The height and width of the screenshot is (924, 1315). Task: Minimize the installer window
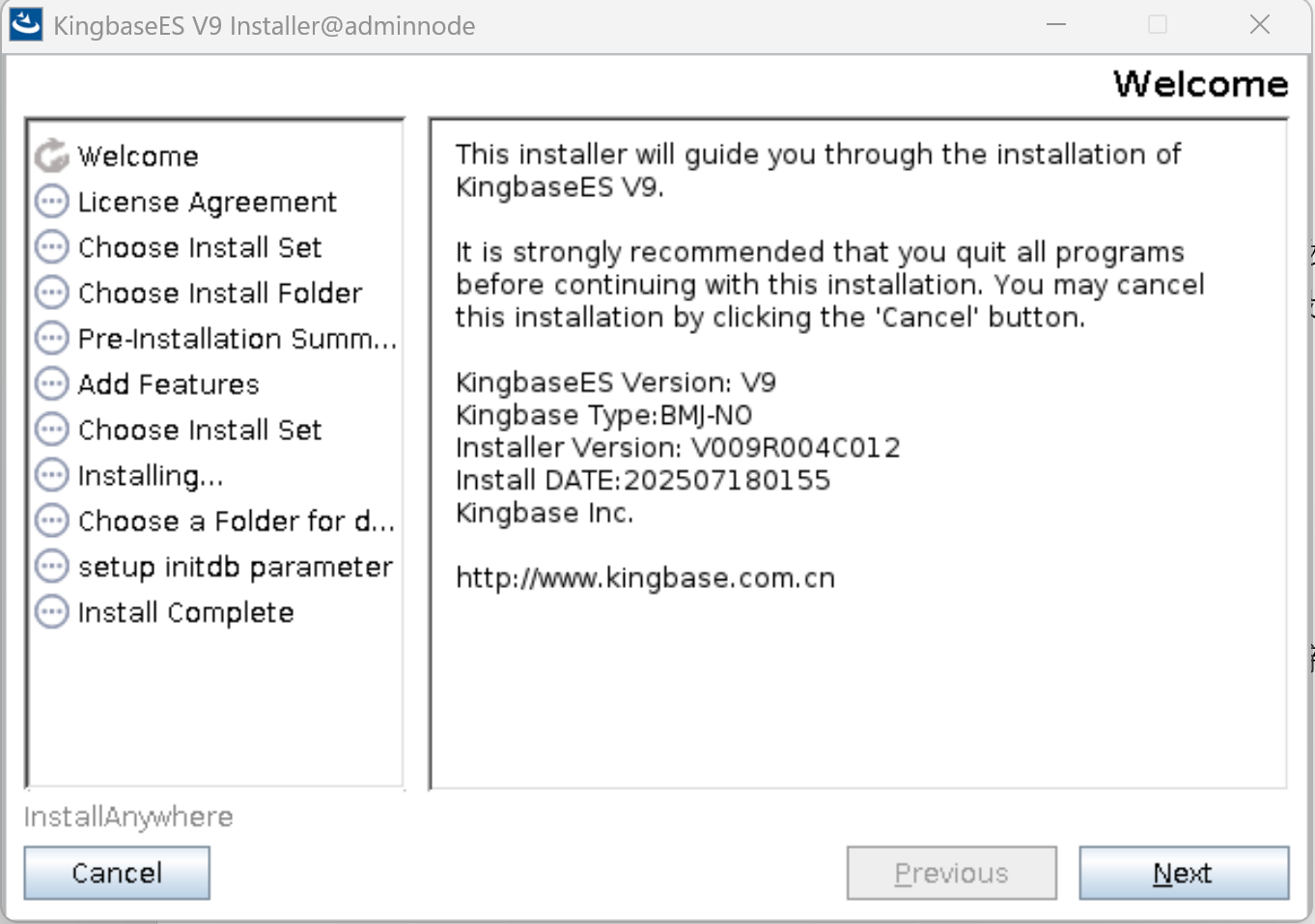(1056, 24)
